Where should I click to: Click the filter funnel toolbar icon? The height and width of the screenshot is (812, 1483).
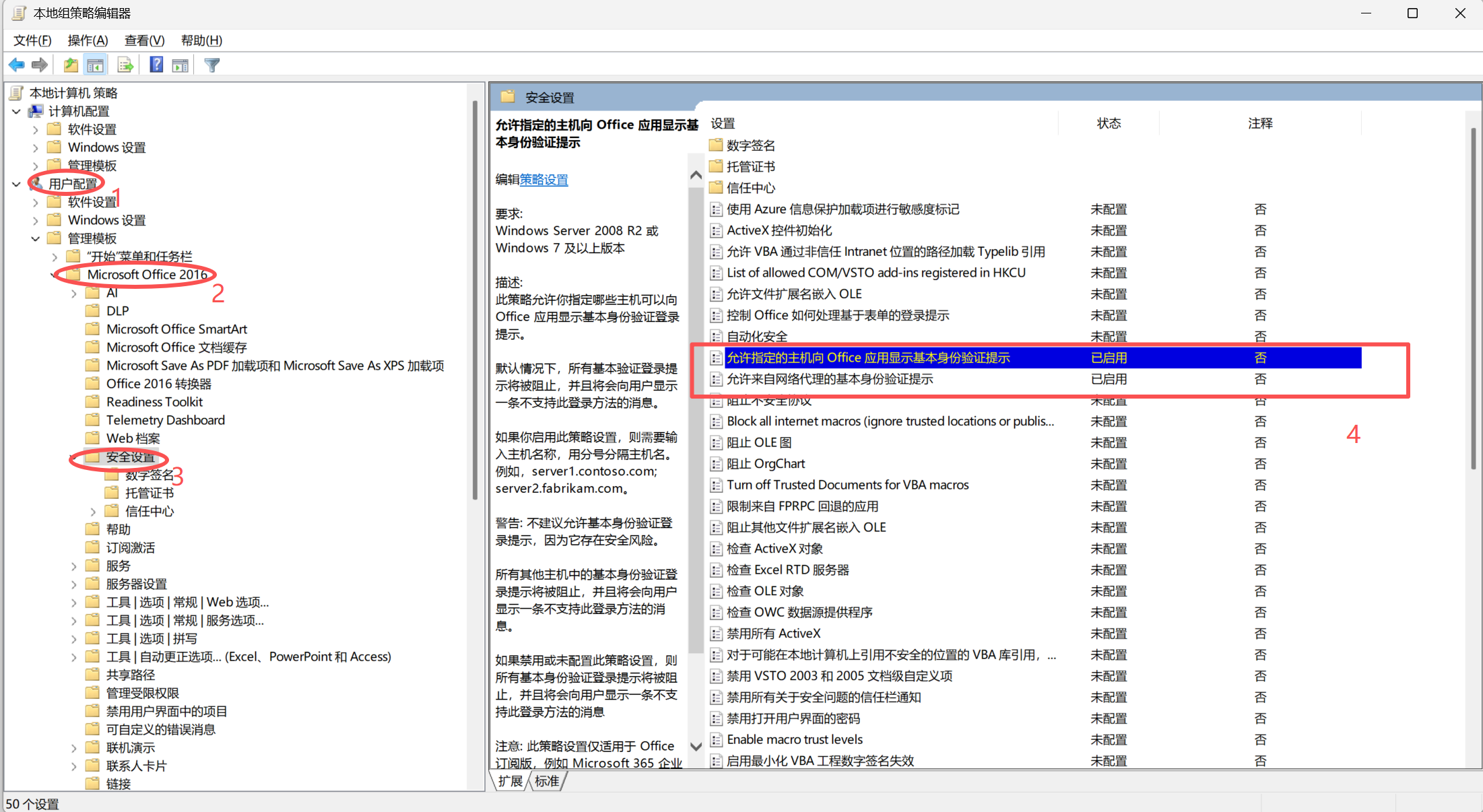click(212, 65)
